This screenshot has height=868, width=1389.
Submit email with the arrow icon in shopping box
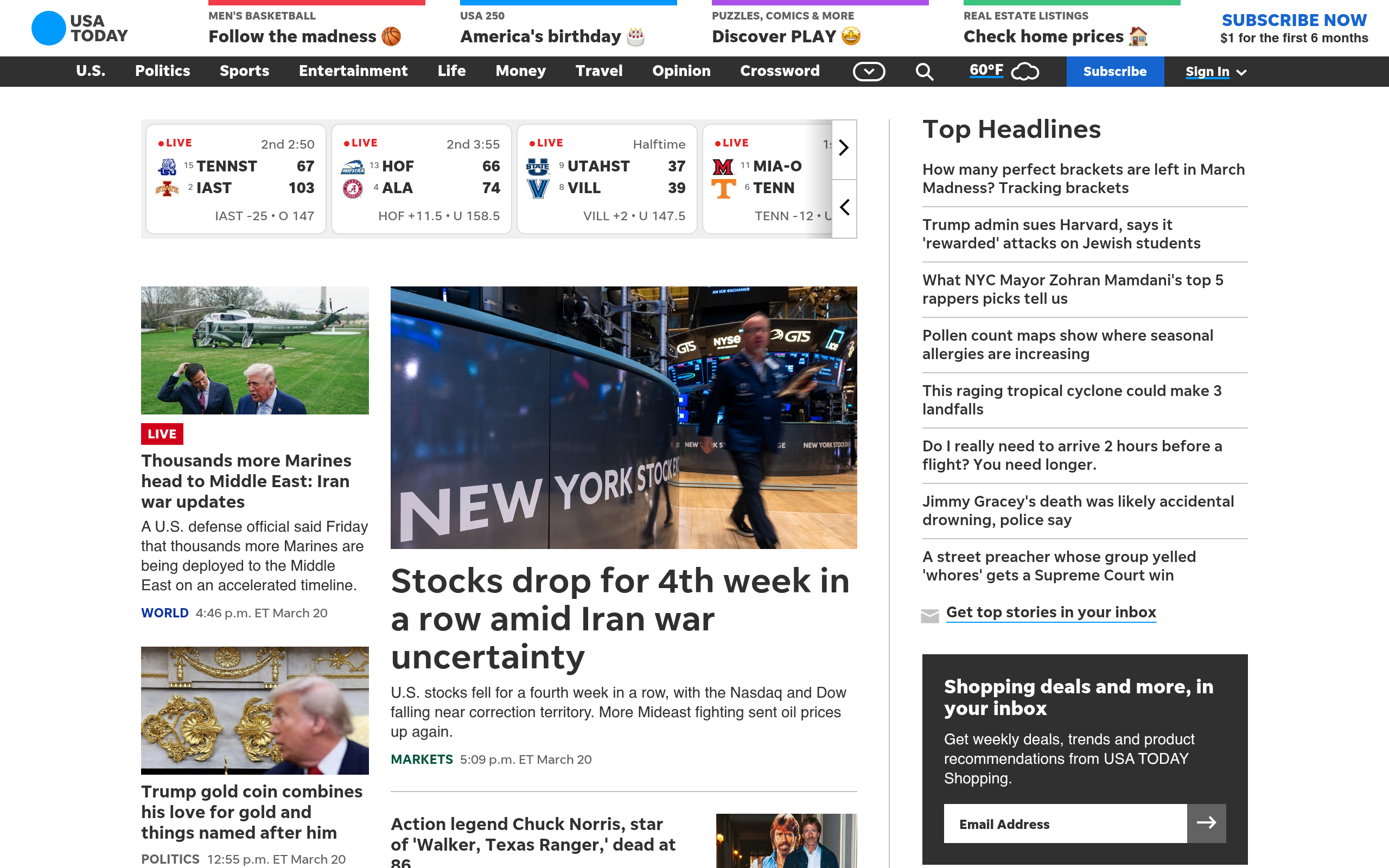[x=1207, y=823]
